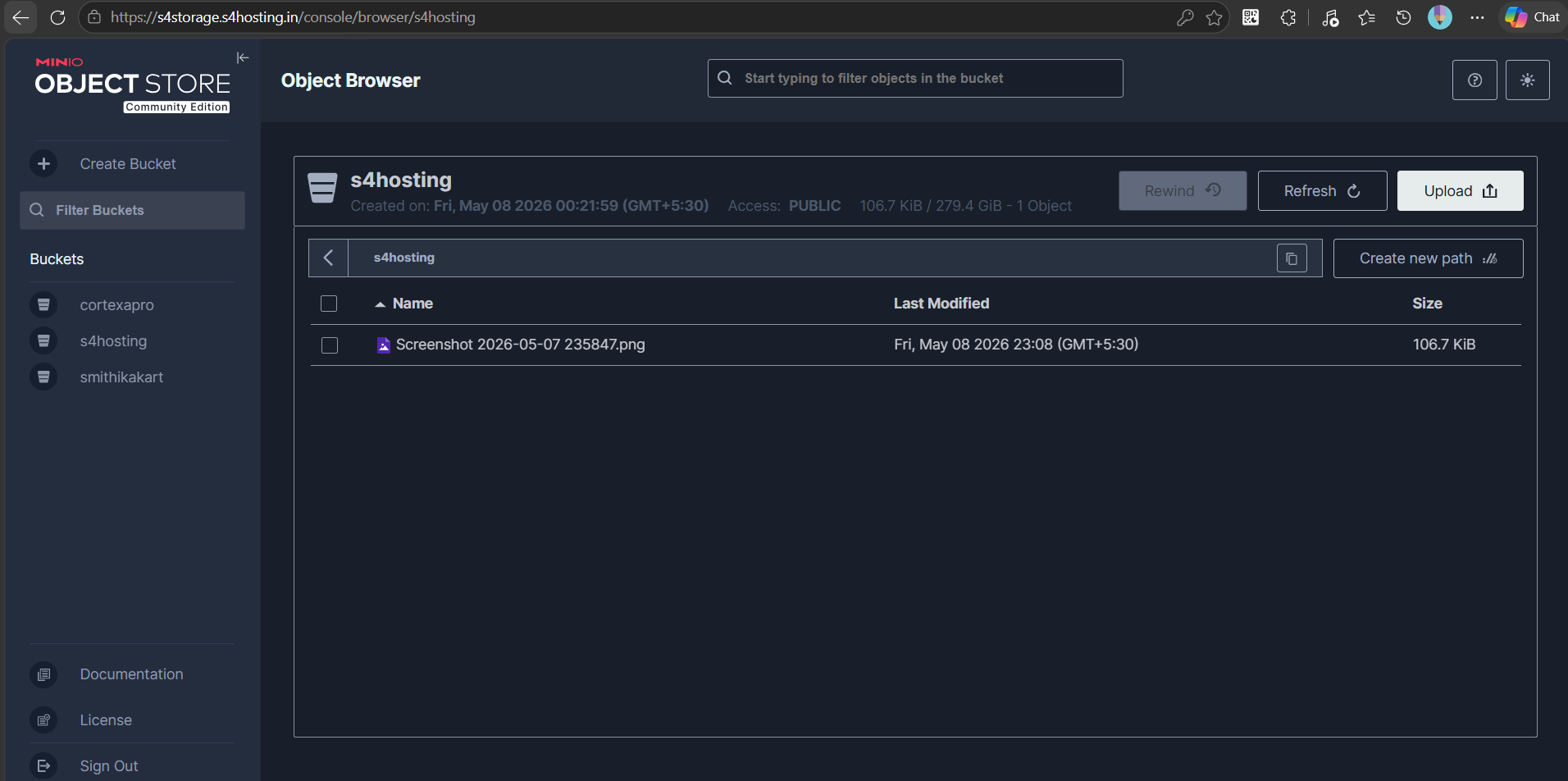Click the Documentation icon
Screen dimensions: 1568x781
pyautogui.click(x=43, y=674)
